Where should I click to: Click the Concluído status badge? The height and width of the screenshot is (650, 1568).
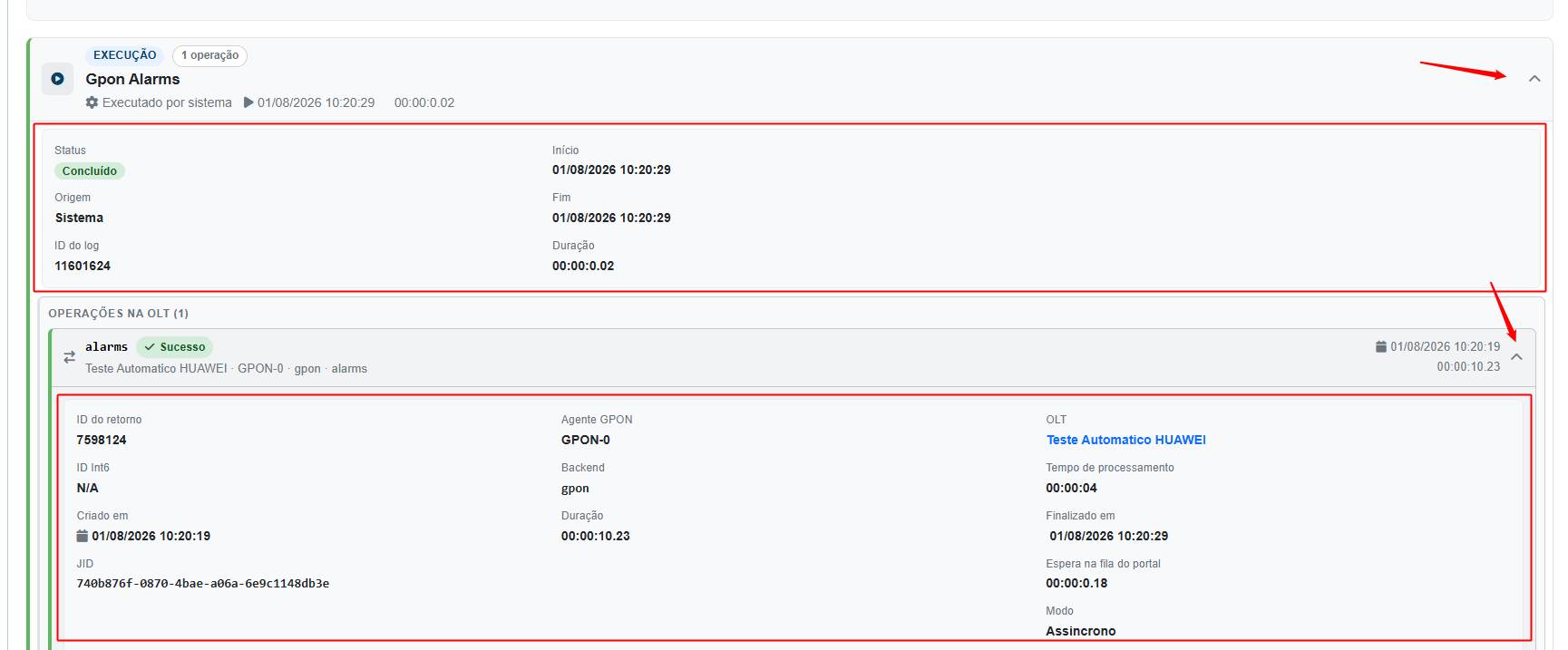point(90,171)
